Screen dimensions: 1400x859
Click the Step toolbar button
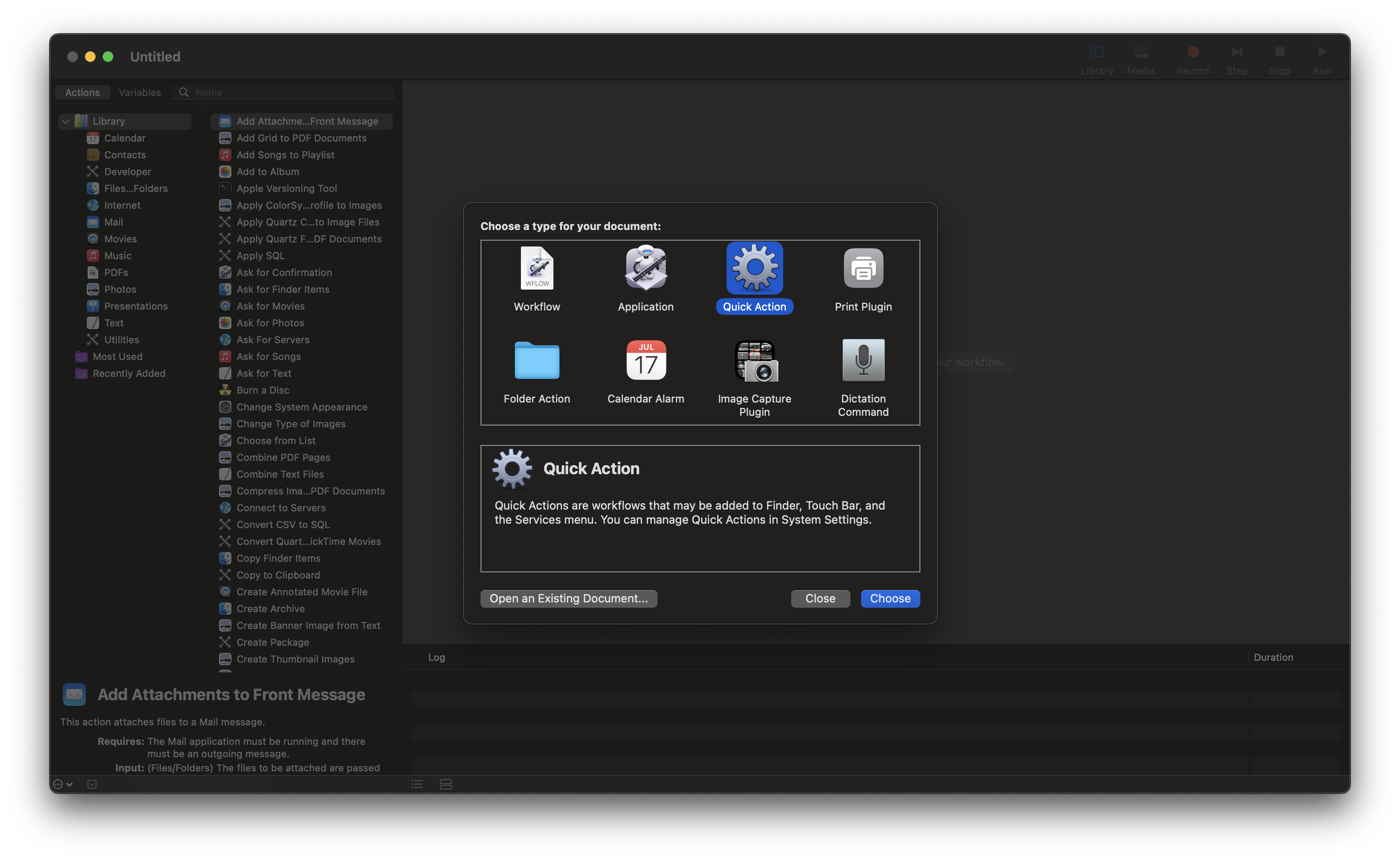click(x=1236, y=60)
